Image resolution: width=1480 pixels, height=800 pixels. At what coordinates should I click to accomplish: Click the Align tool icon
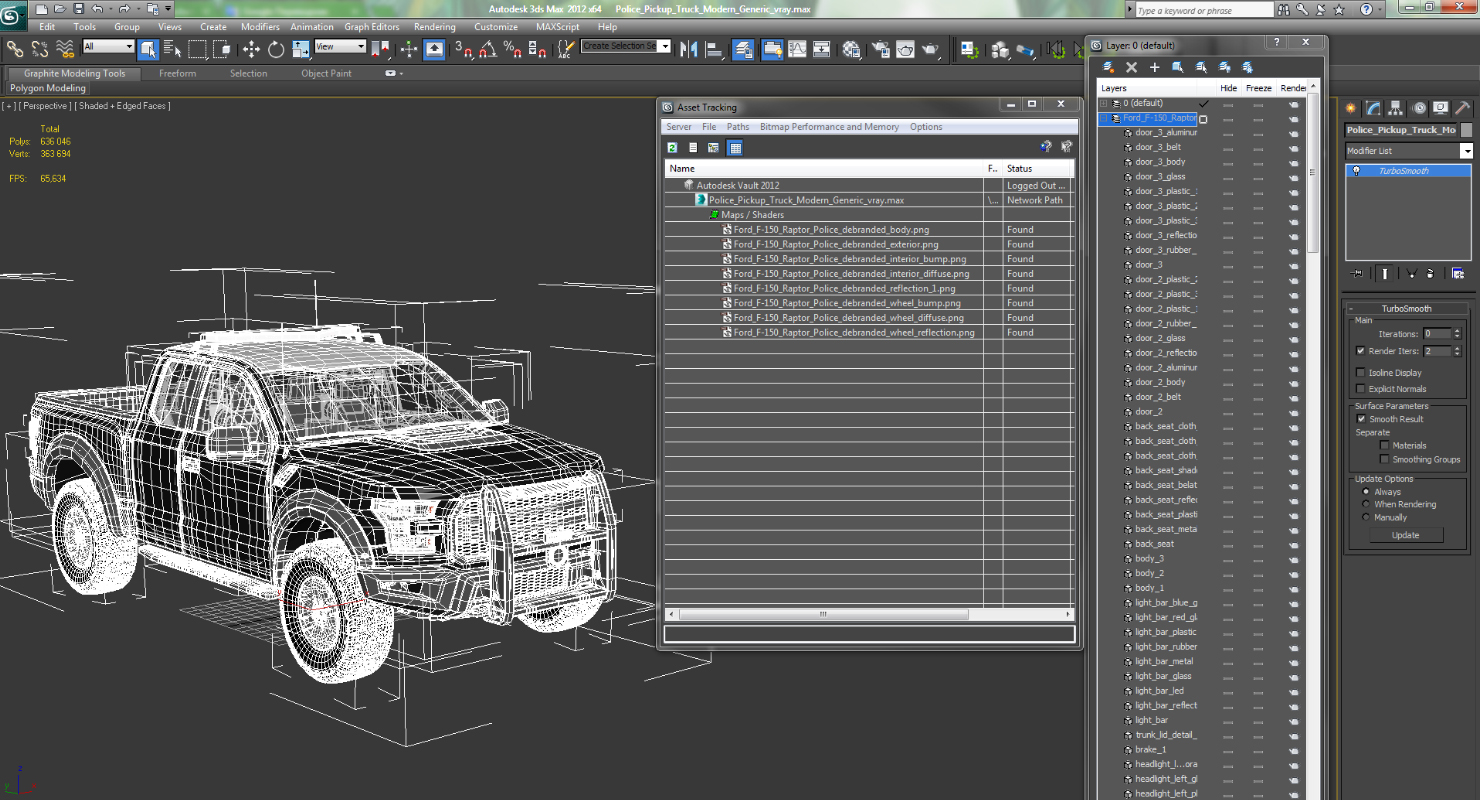coord(714,48)
